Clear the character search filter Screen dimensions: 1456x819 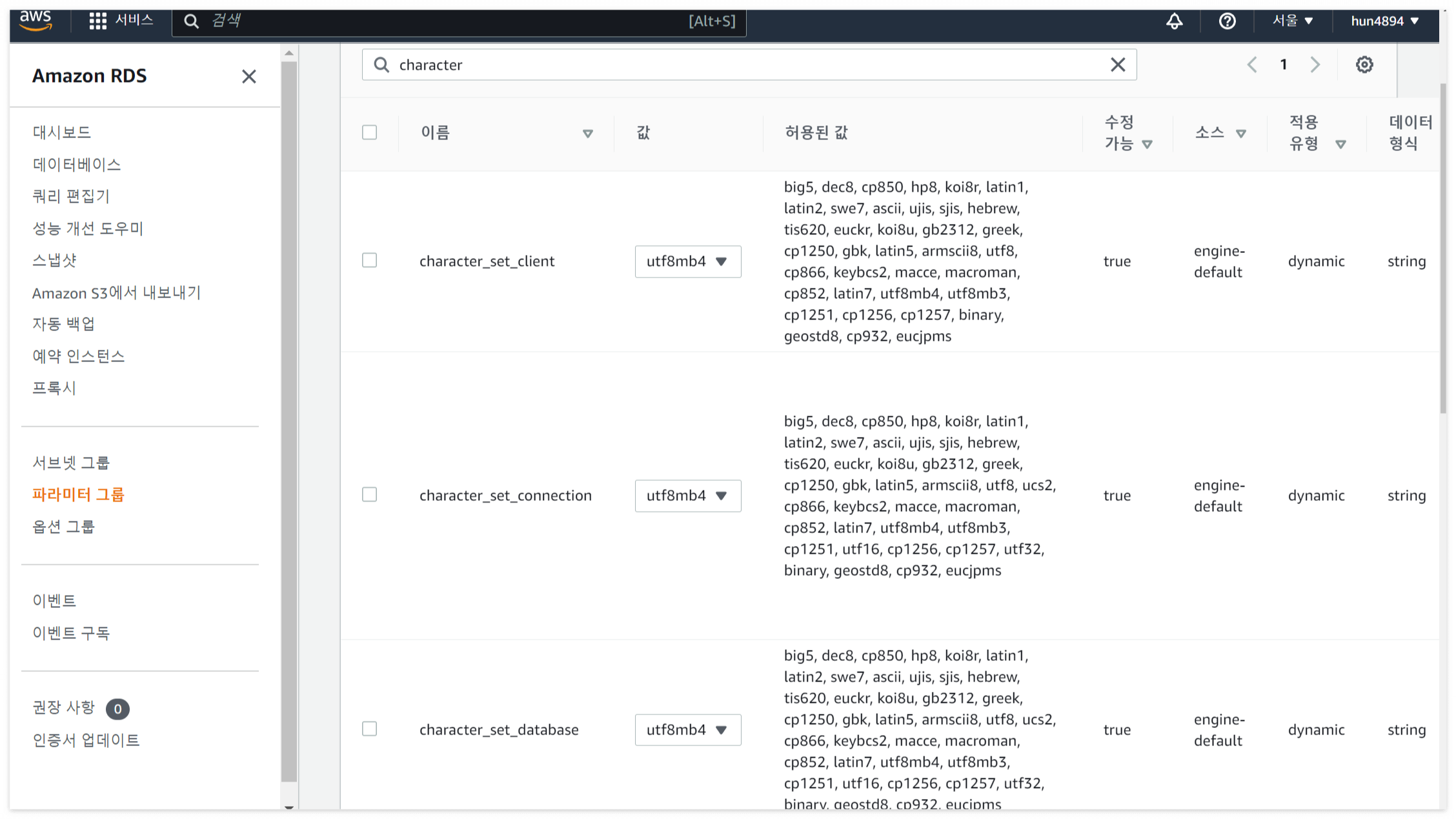point(1117,65)
